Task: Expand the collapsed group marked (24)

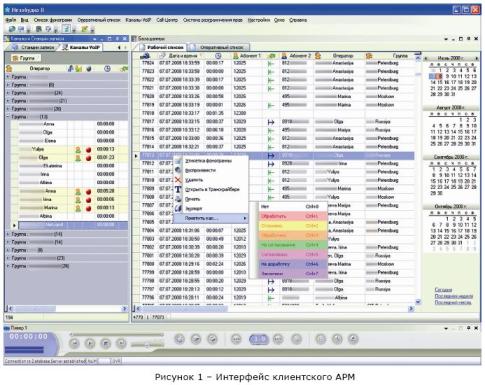Action: tap(8, 93)
